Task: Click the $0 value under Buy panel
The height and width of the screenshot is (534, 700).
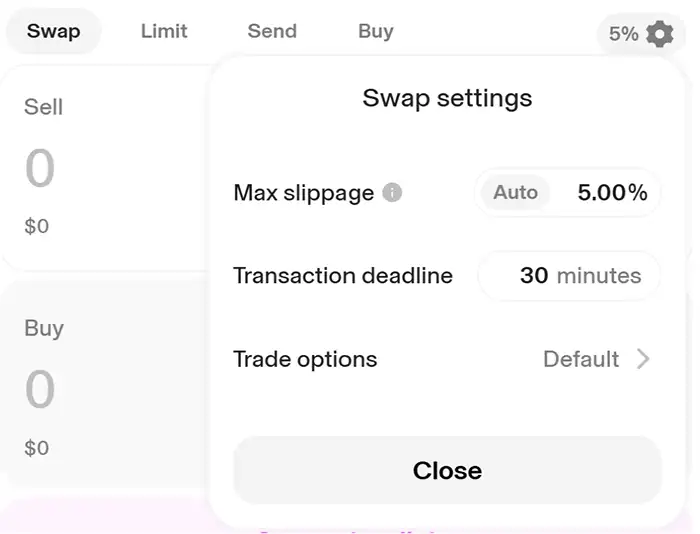Action: click(x=36, y=448)
